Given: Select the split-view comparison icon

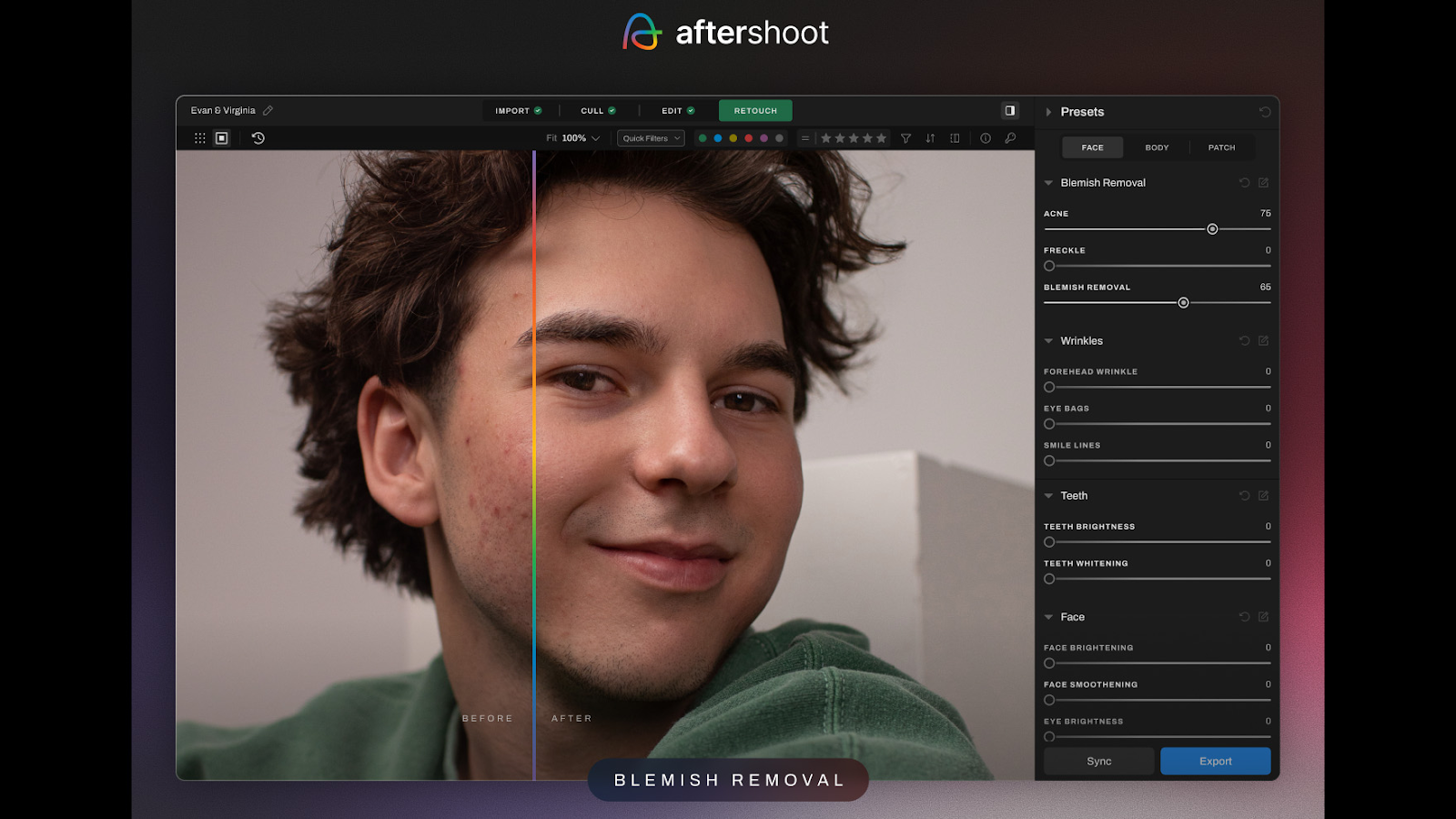Looking at the screenshot, I should pyautogui.click(x=954, y=138).
